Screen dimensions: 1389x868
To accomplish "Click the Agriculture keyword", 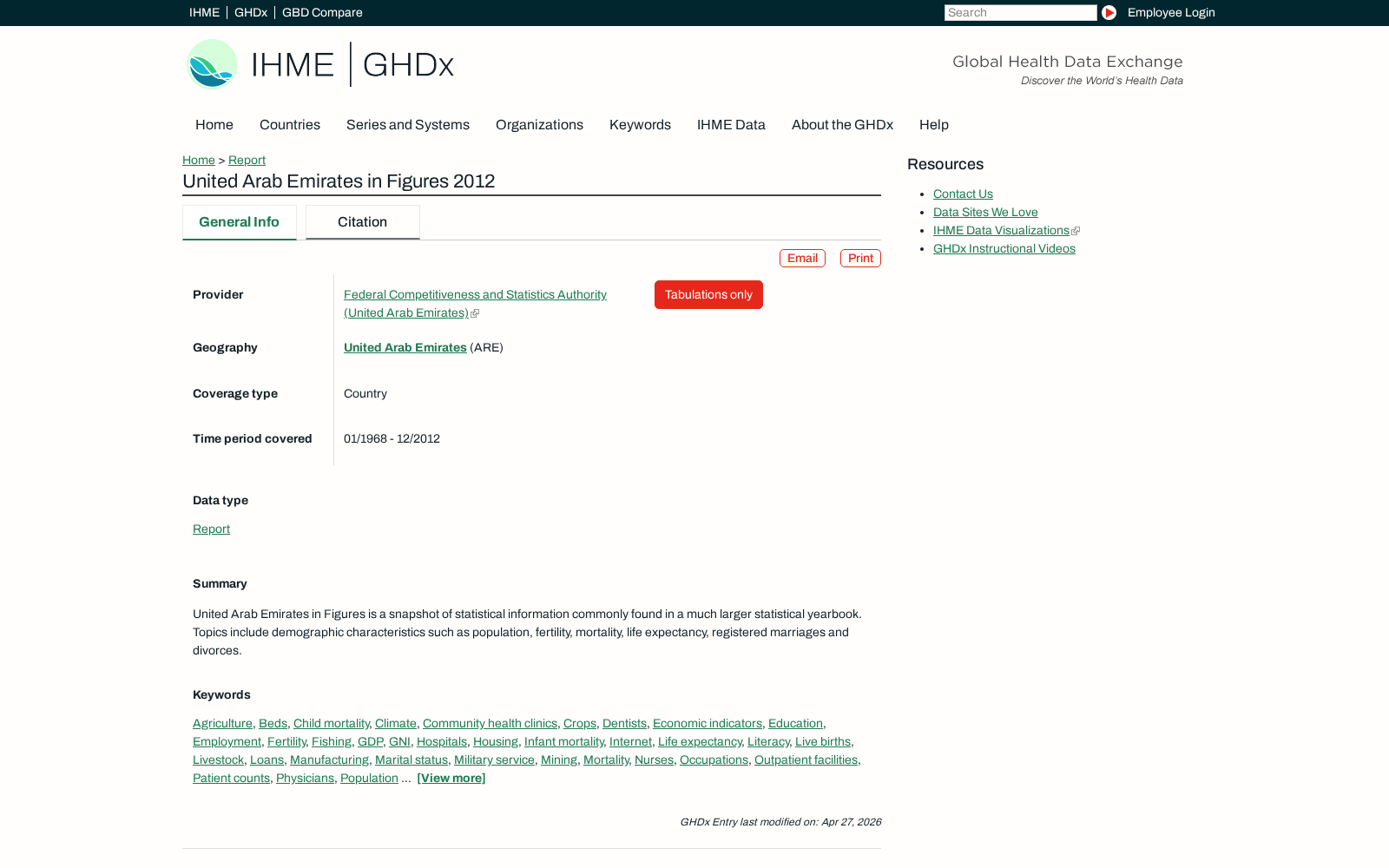I will click(x=222, y=723).
